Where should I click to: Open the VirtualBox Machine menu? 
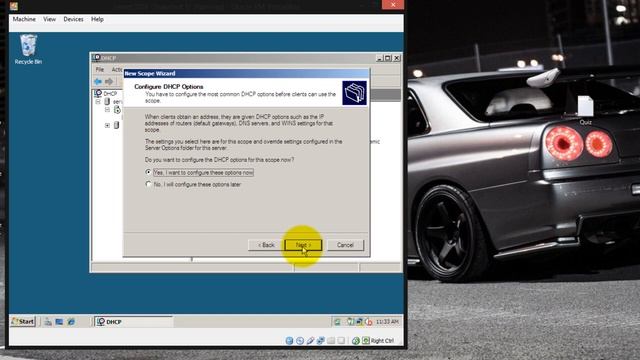click(24, 19)
